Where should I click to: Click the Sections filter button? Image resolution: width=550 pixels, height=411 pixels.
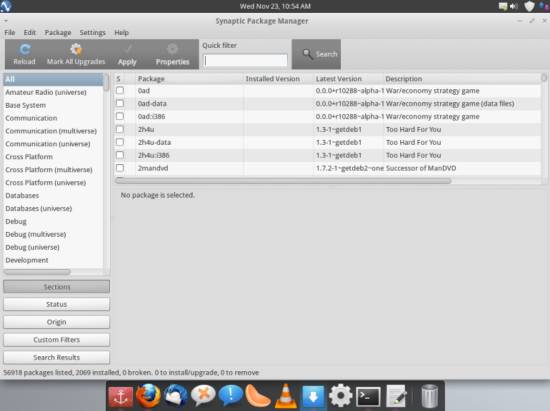pos(56,287)
